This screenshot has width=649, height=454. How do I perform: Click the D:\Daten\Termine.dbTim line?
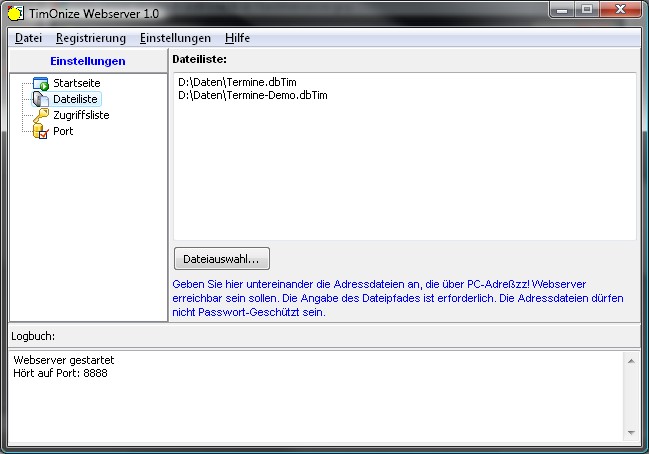click(x=237, y=82)
